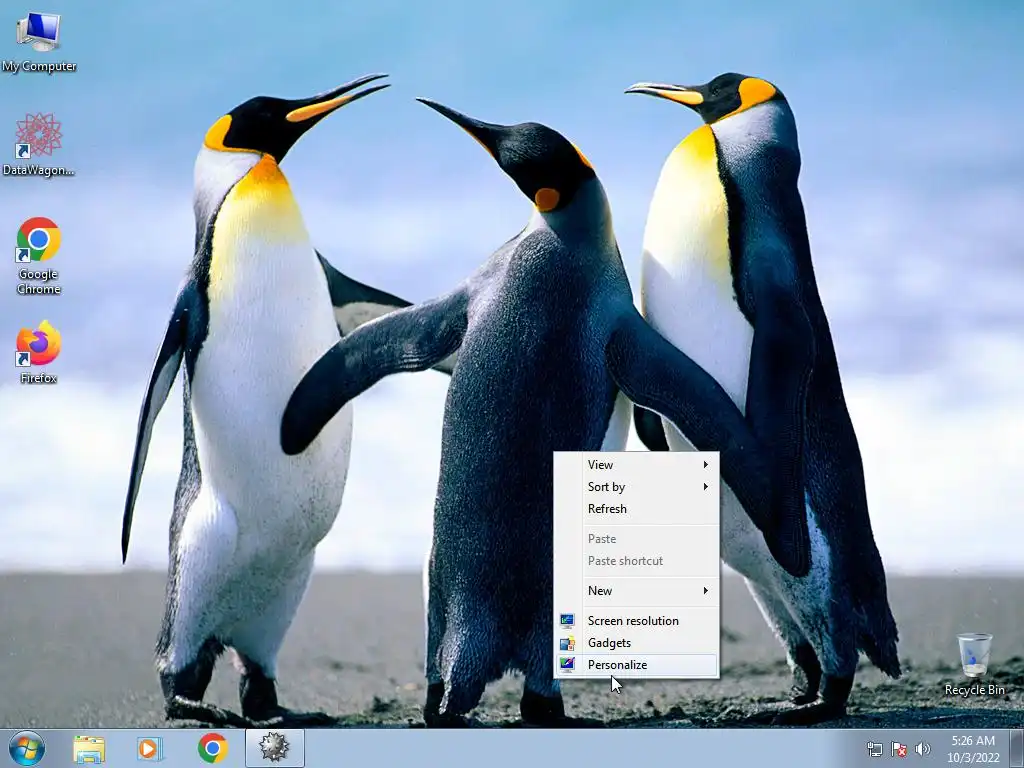Select the DataWagon desktop shortcut
The height and width of the screenshot is (768, 1024).
tap(39, 144)
